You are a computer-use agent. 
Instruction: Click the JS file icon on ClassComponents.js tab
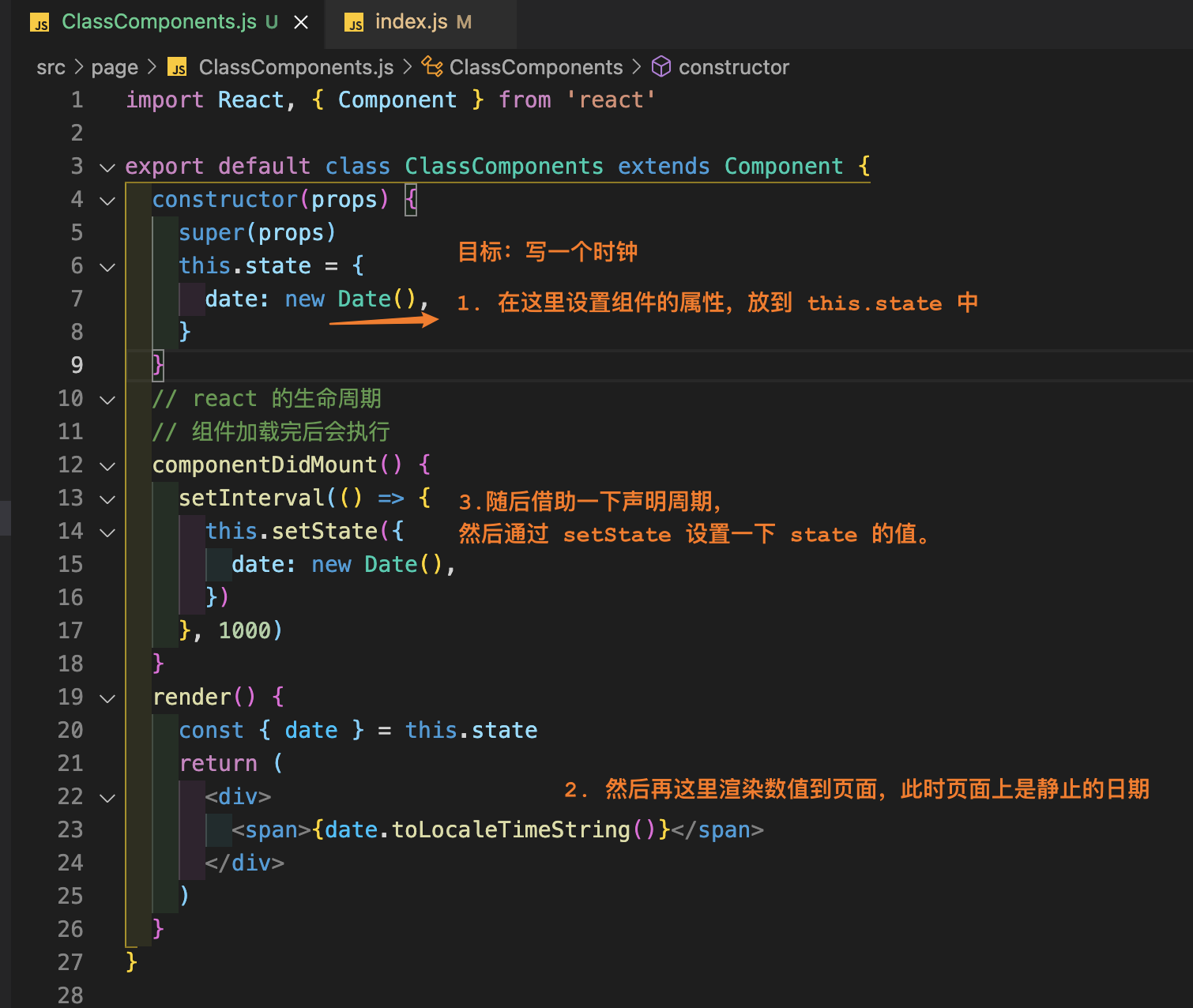[x=40, y=23]
